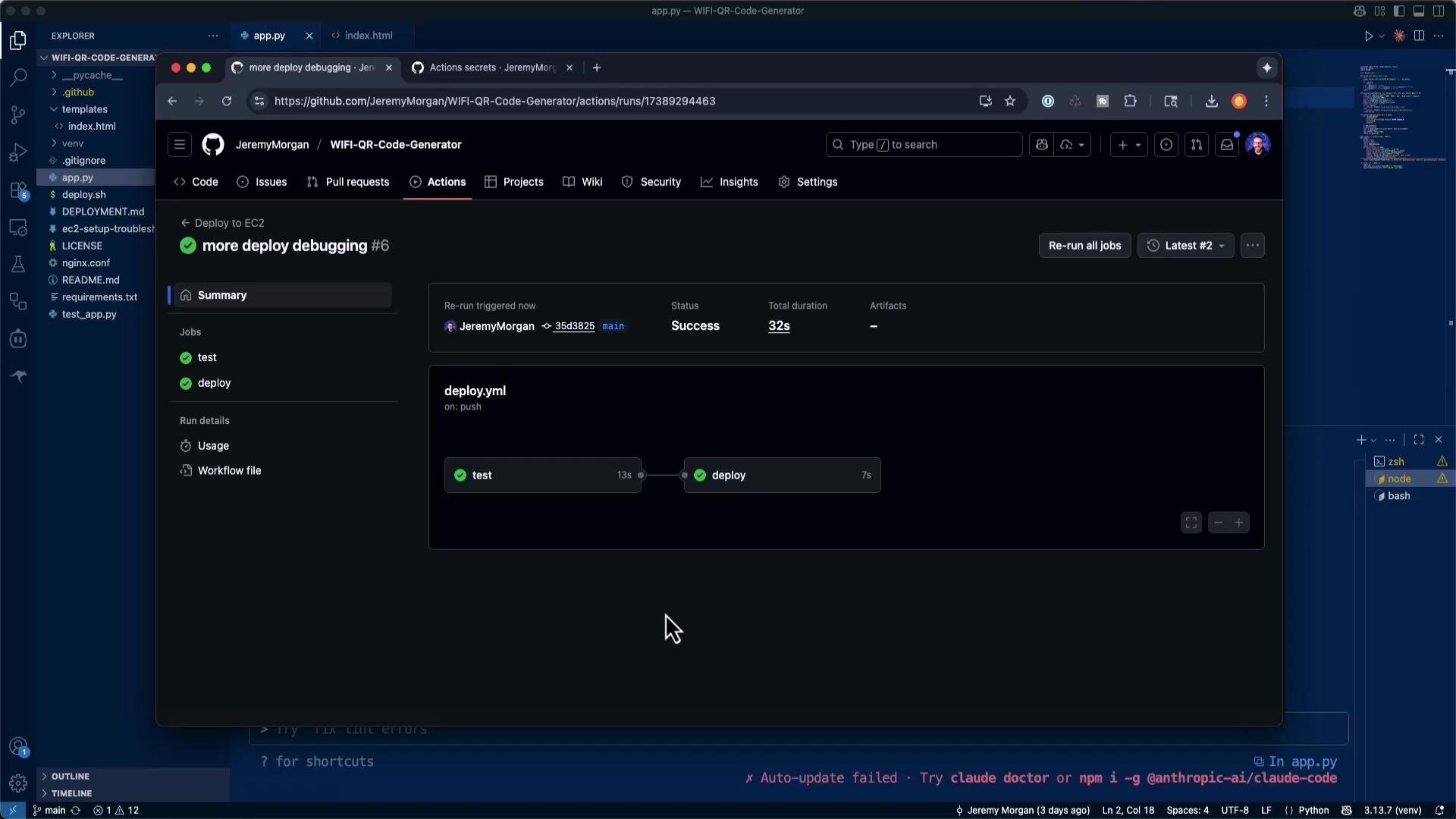
Task: Run Python file play button in editor
Action: (1369, 36)
